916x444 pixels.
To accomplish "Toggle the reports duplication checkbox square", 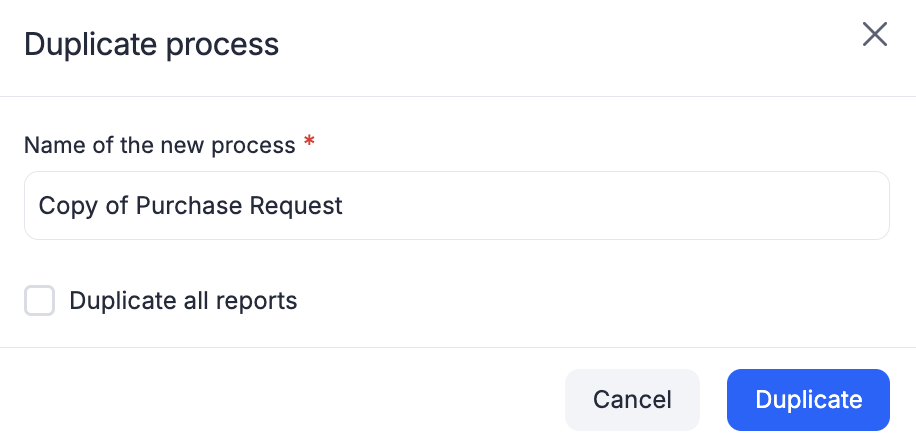I will point(39,301).
